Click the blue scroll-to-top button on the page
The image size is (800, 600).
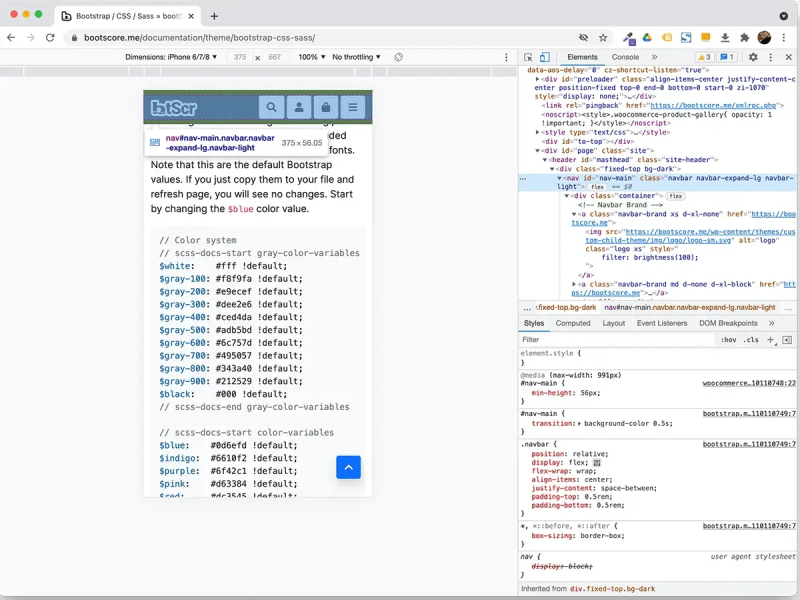pos(348,467)
